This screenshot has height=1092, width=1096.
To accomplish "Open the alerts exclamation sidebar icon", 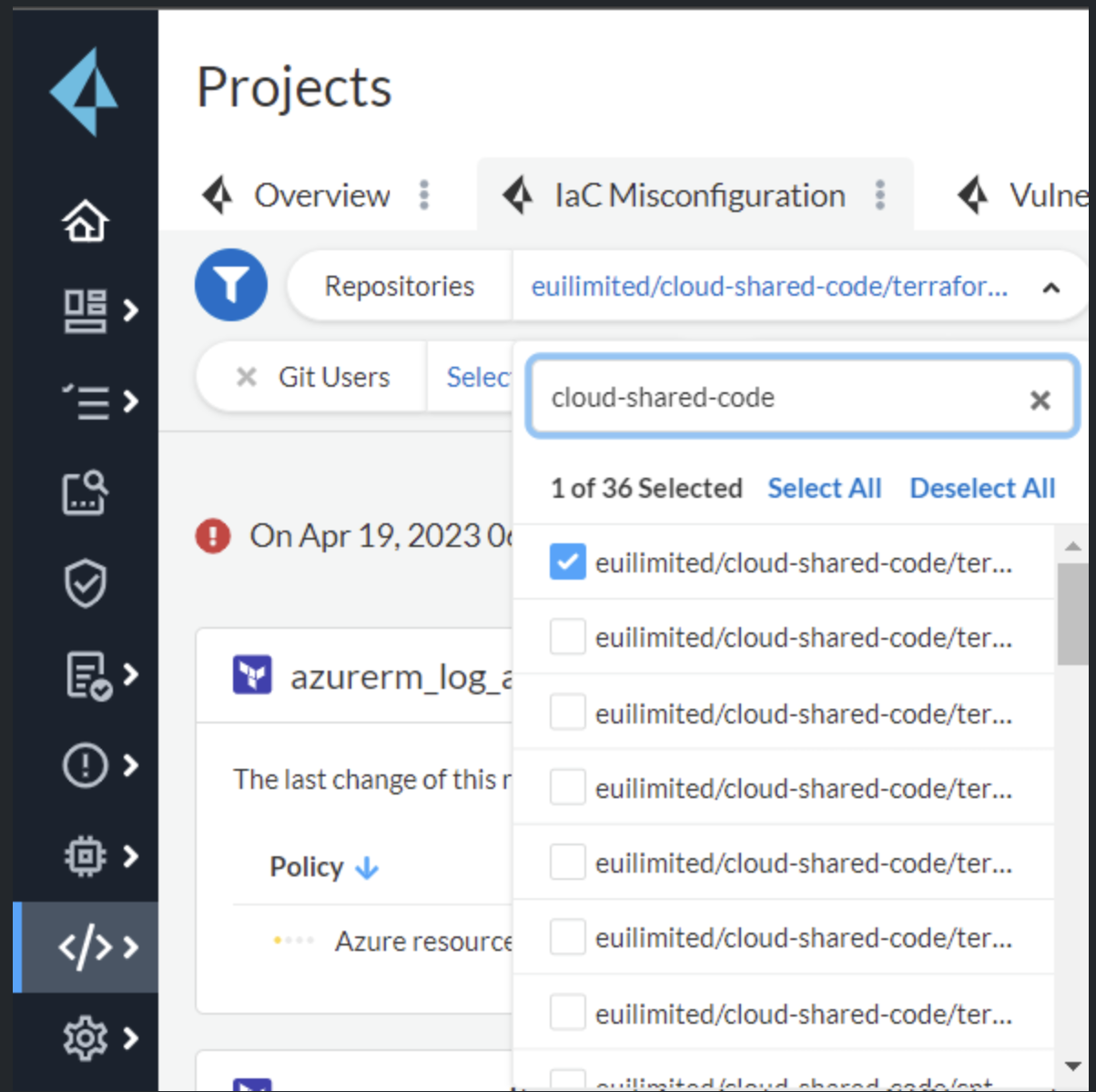I will [85, 765].
